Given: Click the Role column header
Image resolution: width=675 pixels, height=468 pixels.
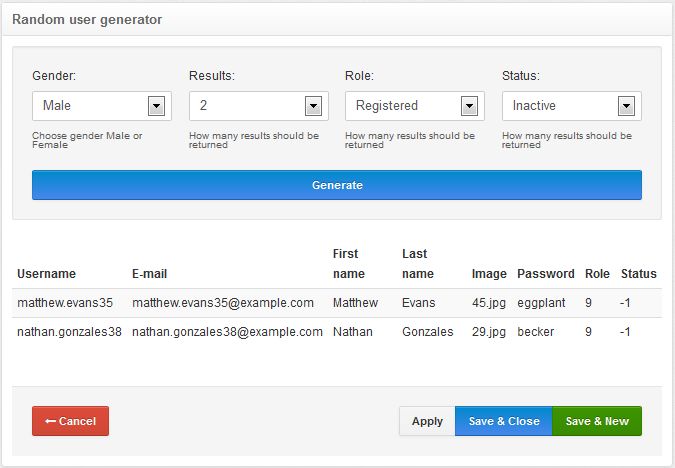Looking at the screenshot, I should [x=597, y=274].
